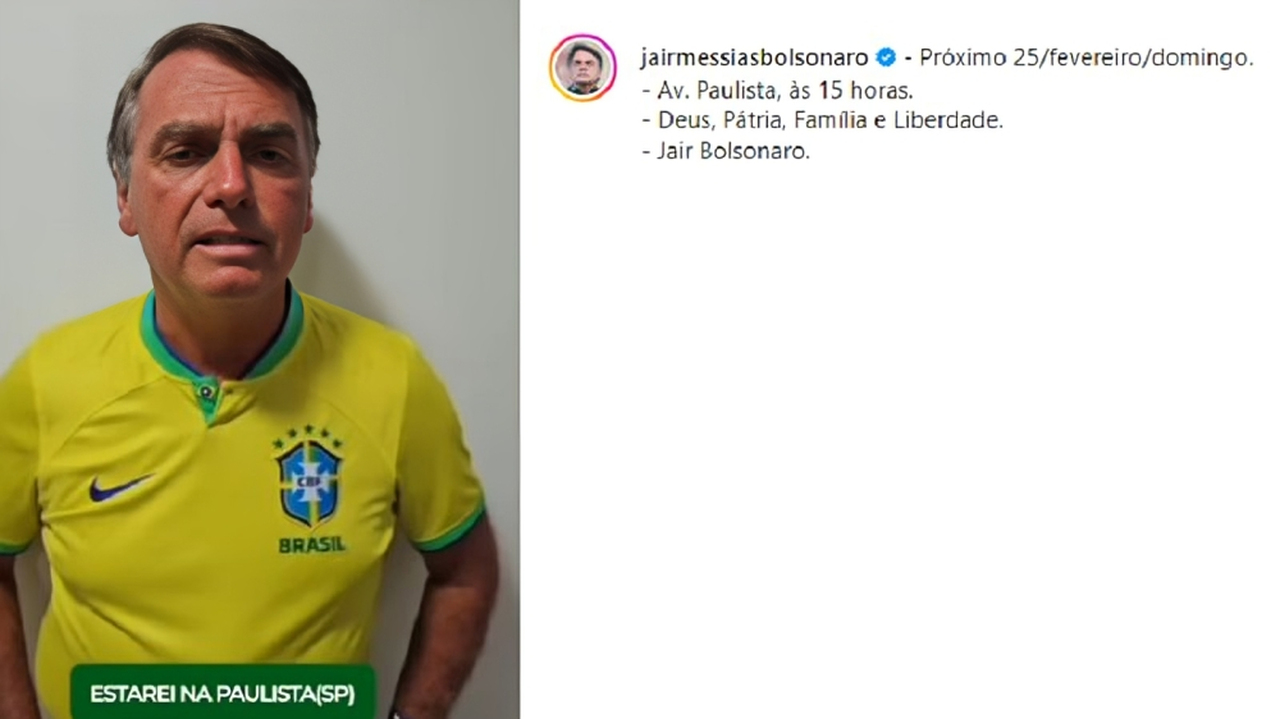The height and width of the screenshot is (719, 1280).
Task: Open the profile avatar with story ring
Action: (582, 67)
